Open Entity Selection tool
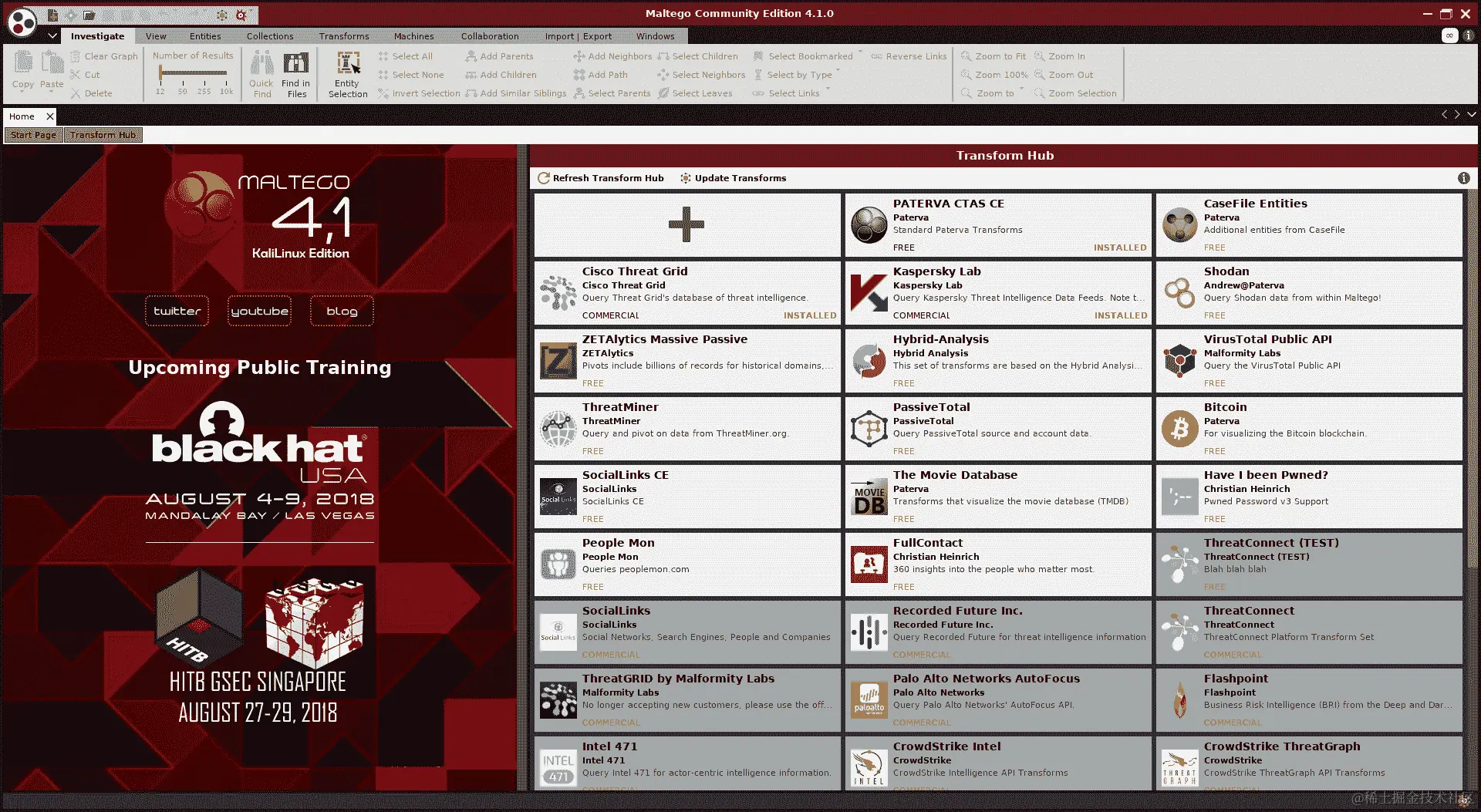This screenshot has height=812, width=1481. [348, 75]
